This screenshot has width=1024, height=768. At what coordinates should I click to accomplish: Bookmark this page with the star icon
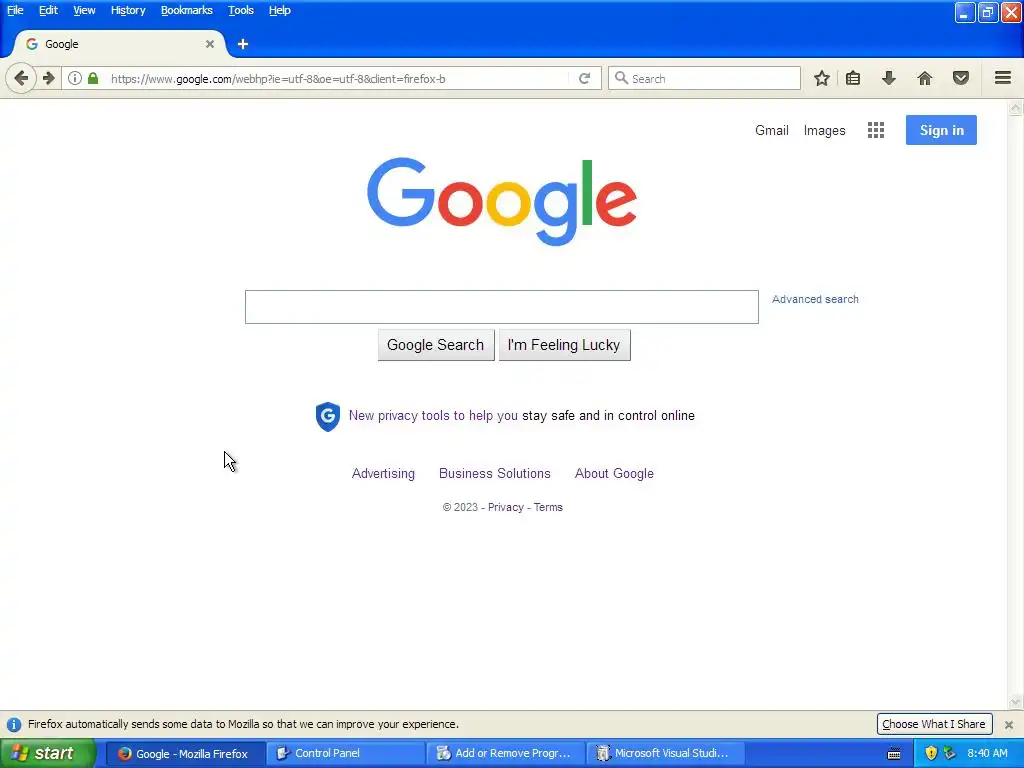[x=822, y=78]
